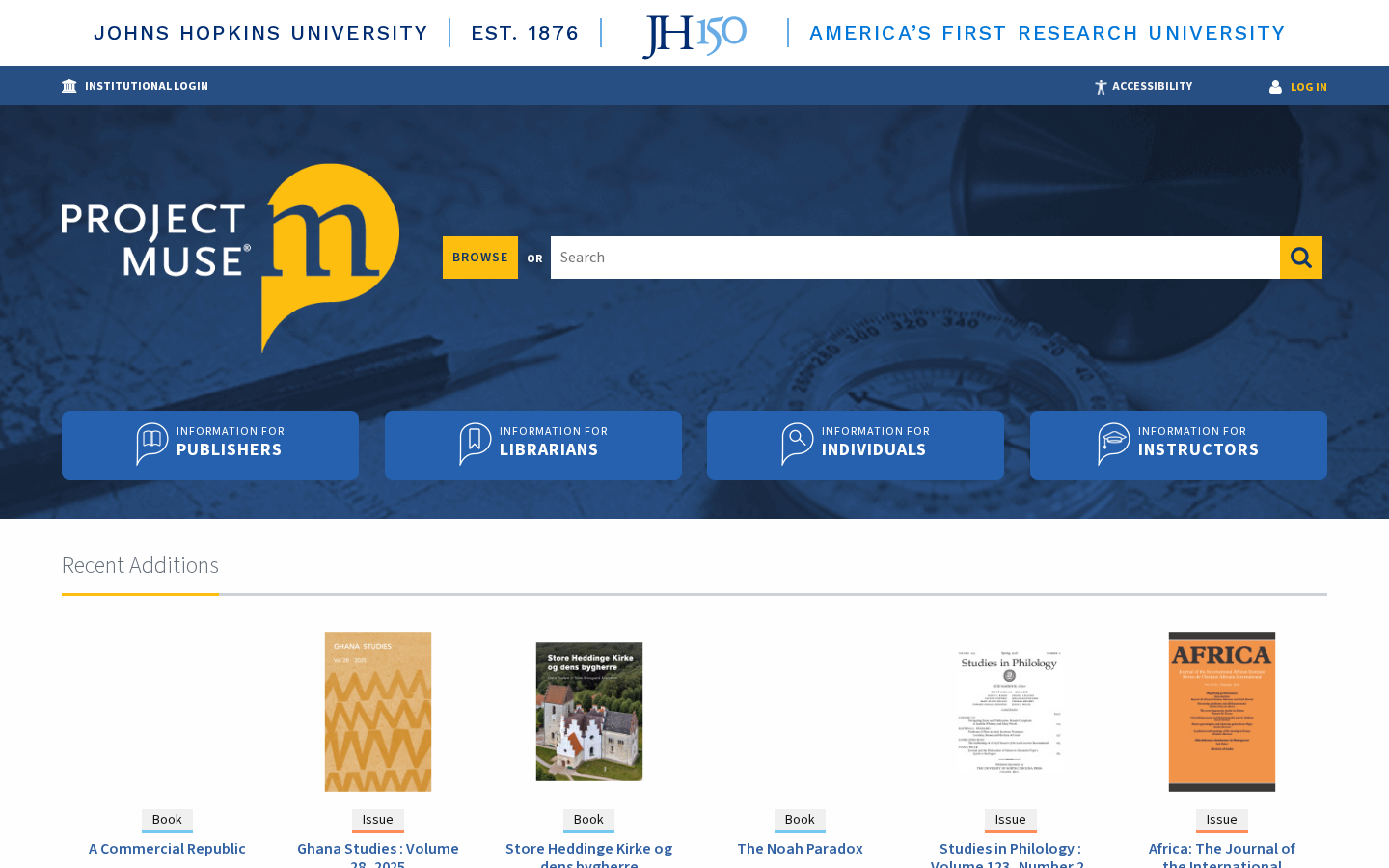Viewport: 1389px width, 868px height.
Task: Open A Commercial Republic title link
Action: (167, 849)
